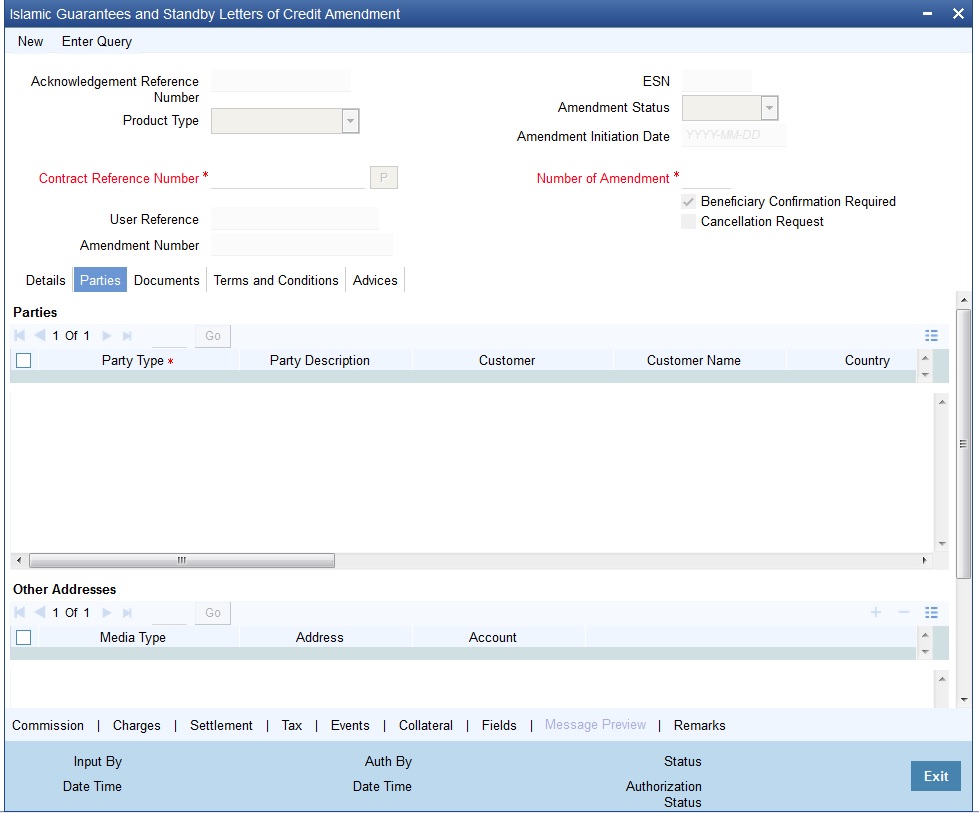Screen dimensions: 979x813
Task: Go to last page in Other Addresses grid
Action: 127,613
